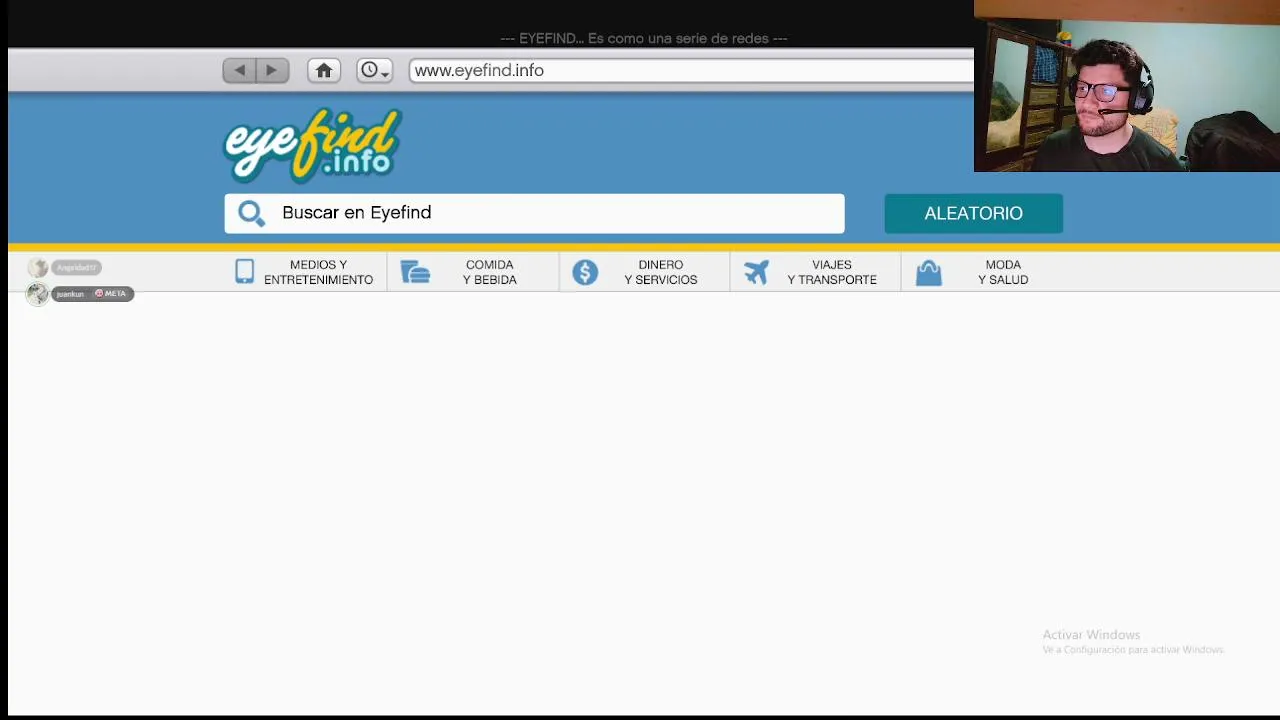Select the juankun META player tag
Viewport: 1280px width, 720px height.
[92, 294]
